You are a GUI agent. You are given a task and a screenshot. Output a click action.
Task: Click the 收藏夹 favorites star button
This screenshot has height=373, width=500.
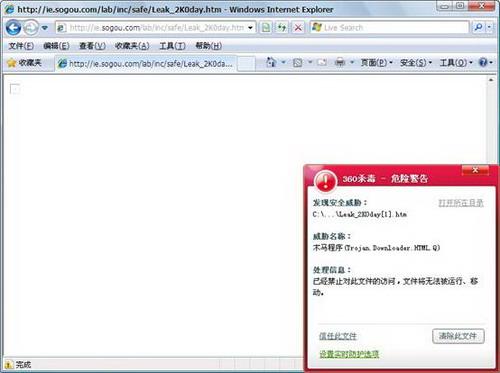(x=25, y=63)
